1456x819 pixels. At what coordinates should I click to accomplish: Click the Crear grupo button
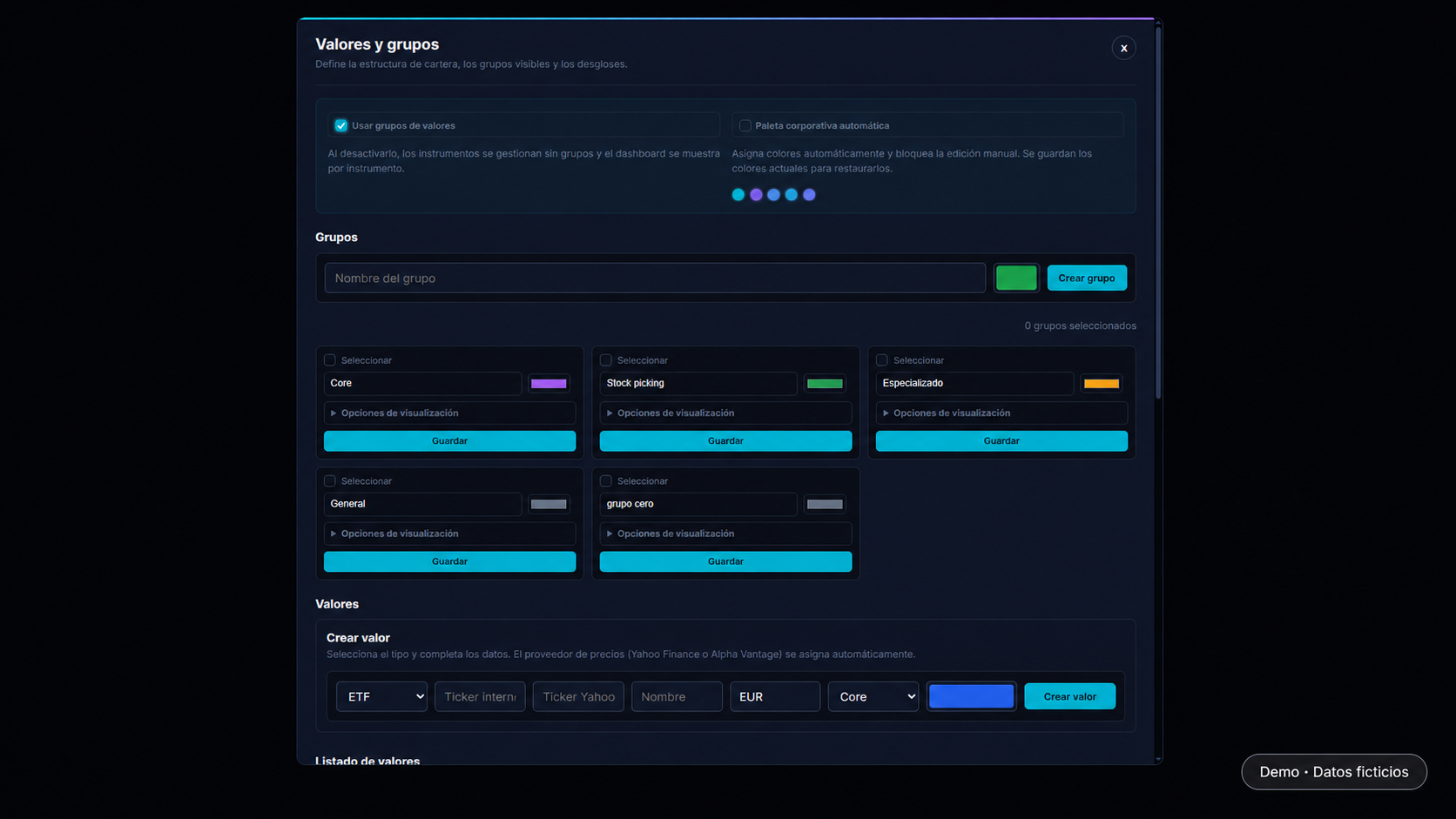point(1087,278)
